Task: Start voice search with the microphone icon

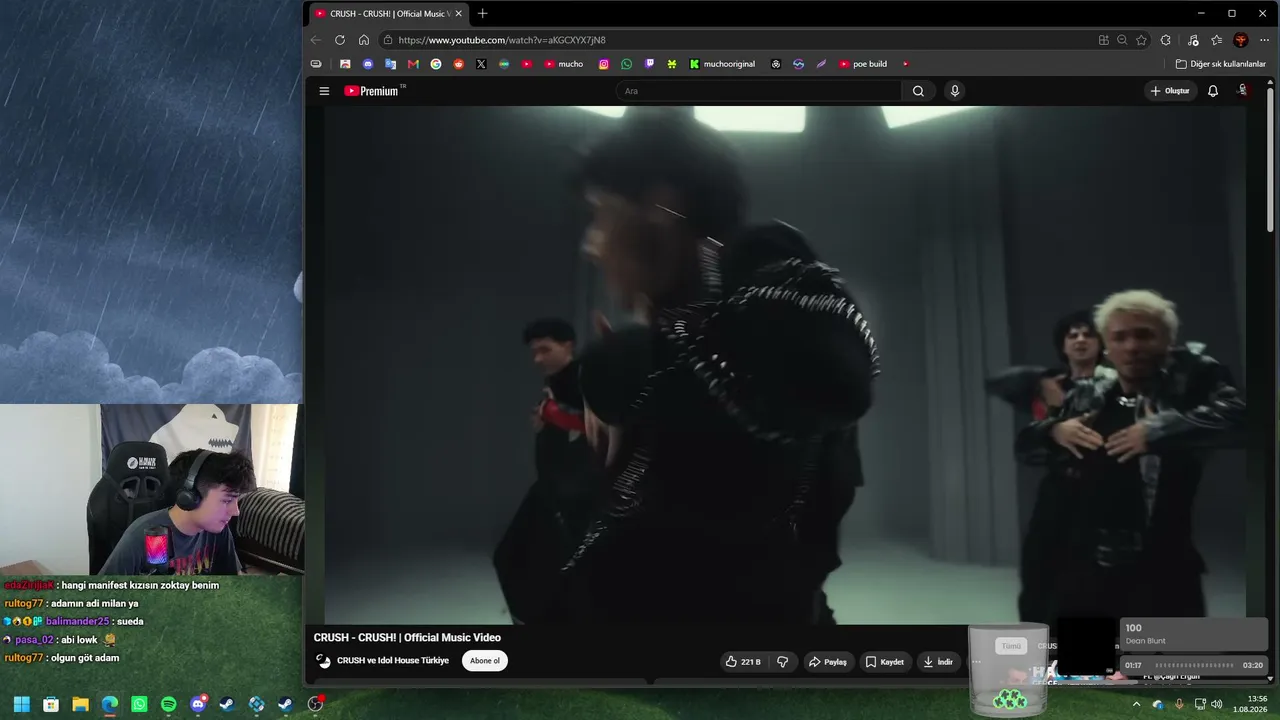Action: 955,91
